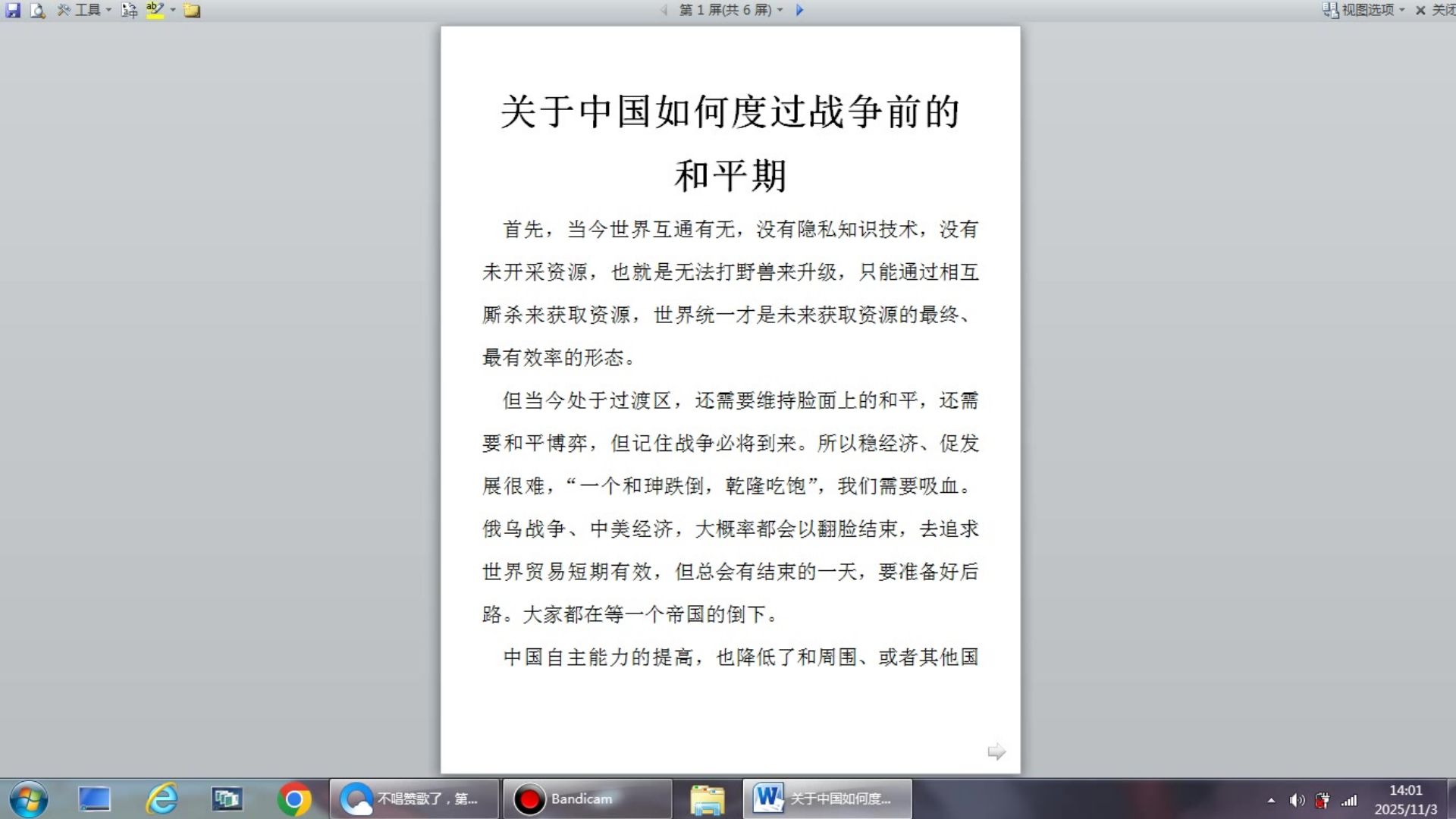Open the 工具 (Tools) dropdown menu
This screenshot has width=1456, height=819.
coord(86,11)
